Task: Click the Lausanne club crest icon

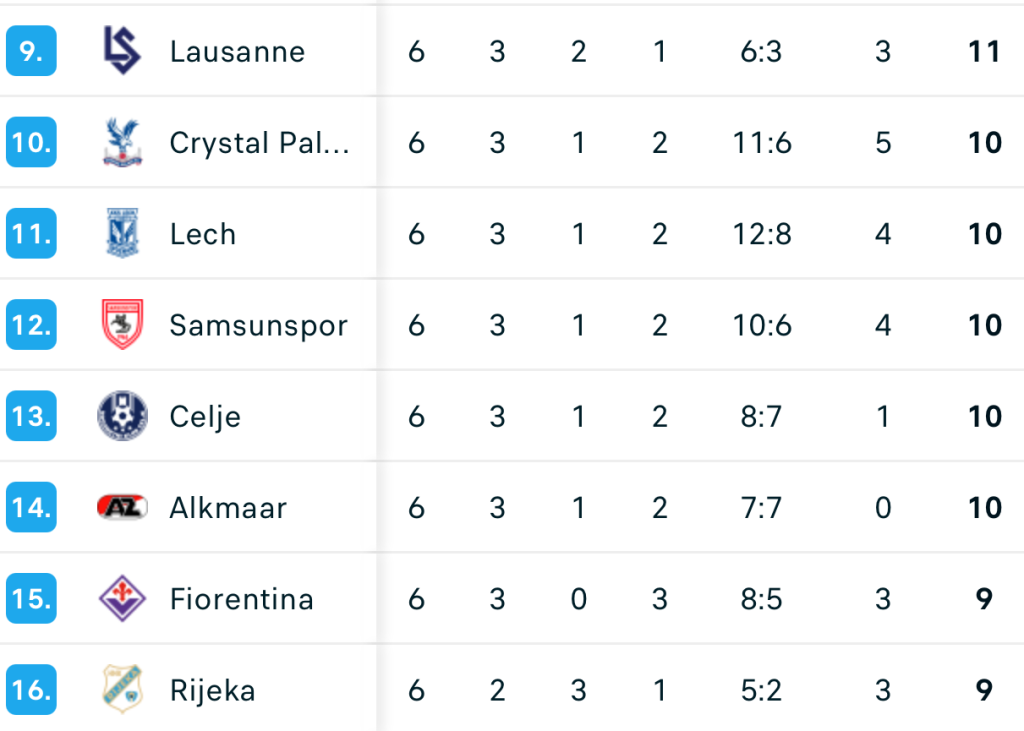Action: click(x=122, y=51)
